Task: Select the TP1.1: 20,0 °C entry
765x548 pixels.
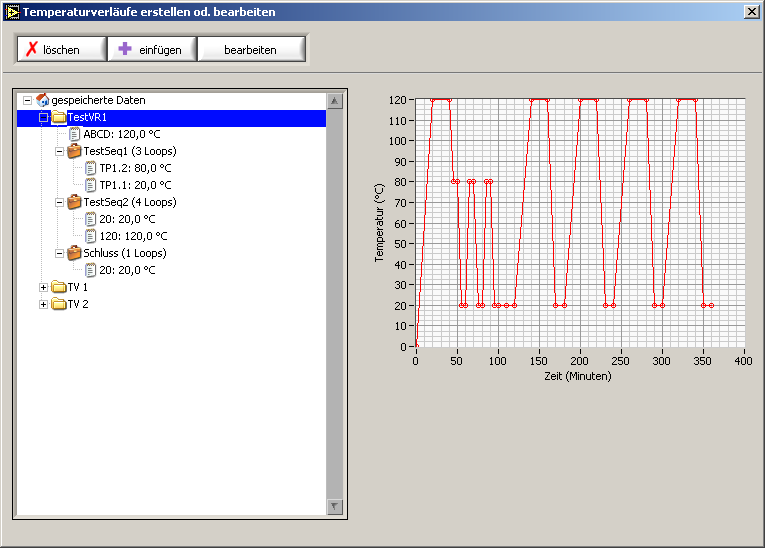Action: point(135,185)
